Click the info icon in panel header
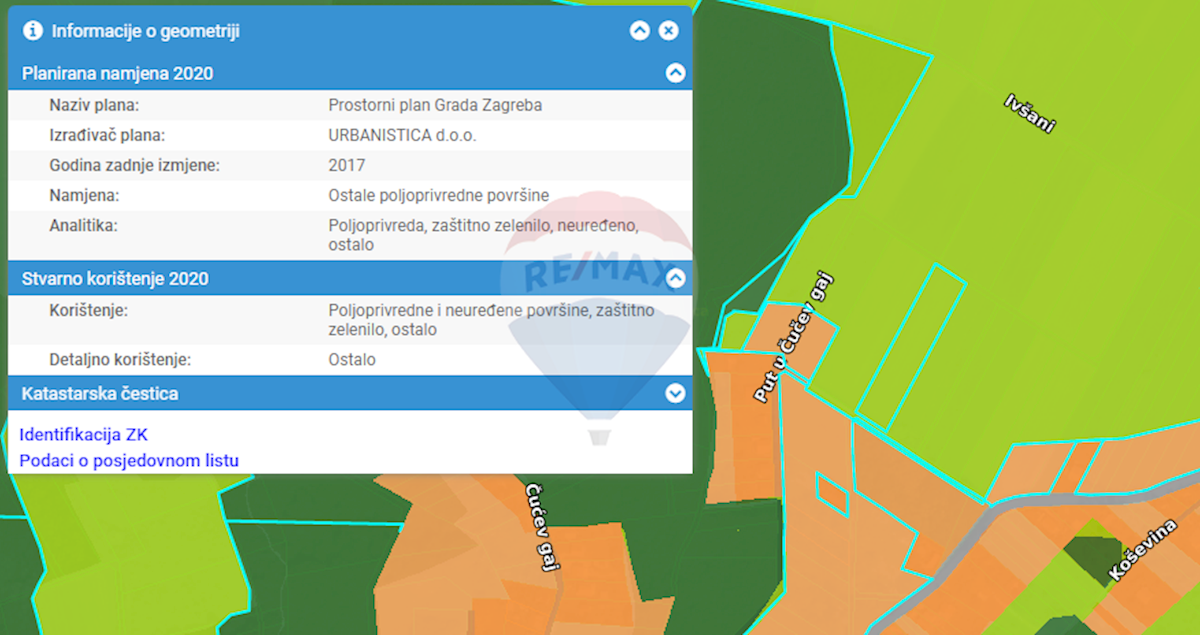 [x=33, y=31]
